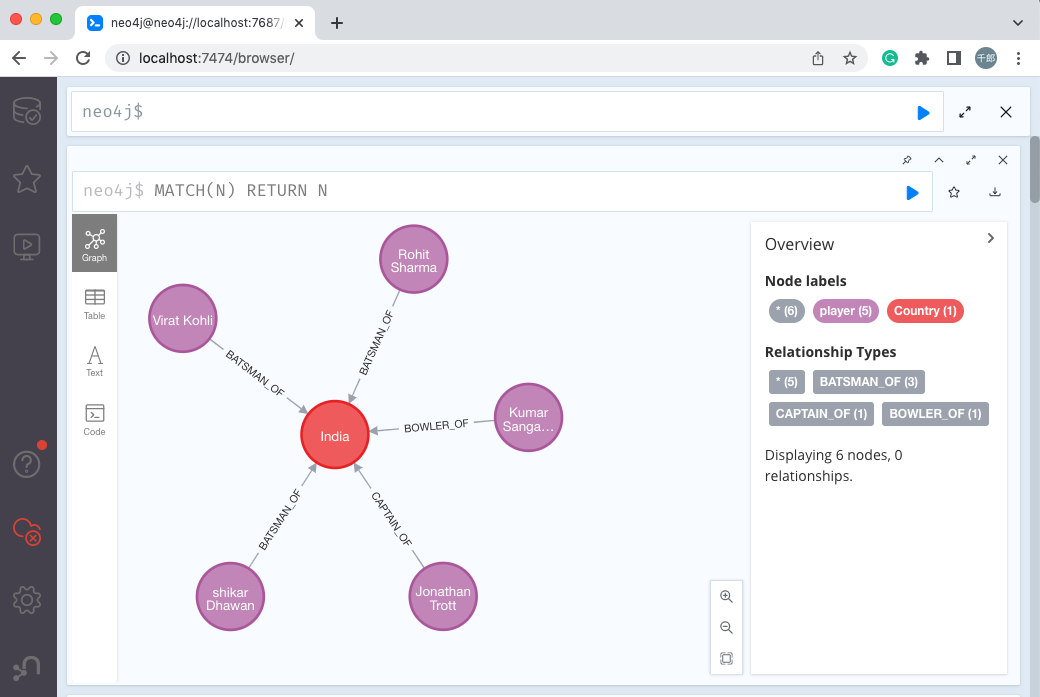Open the Chrome three-dot menu
This screenshot has width=1040, height=697.
[1018, 58]
